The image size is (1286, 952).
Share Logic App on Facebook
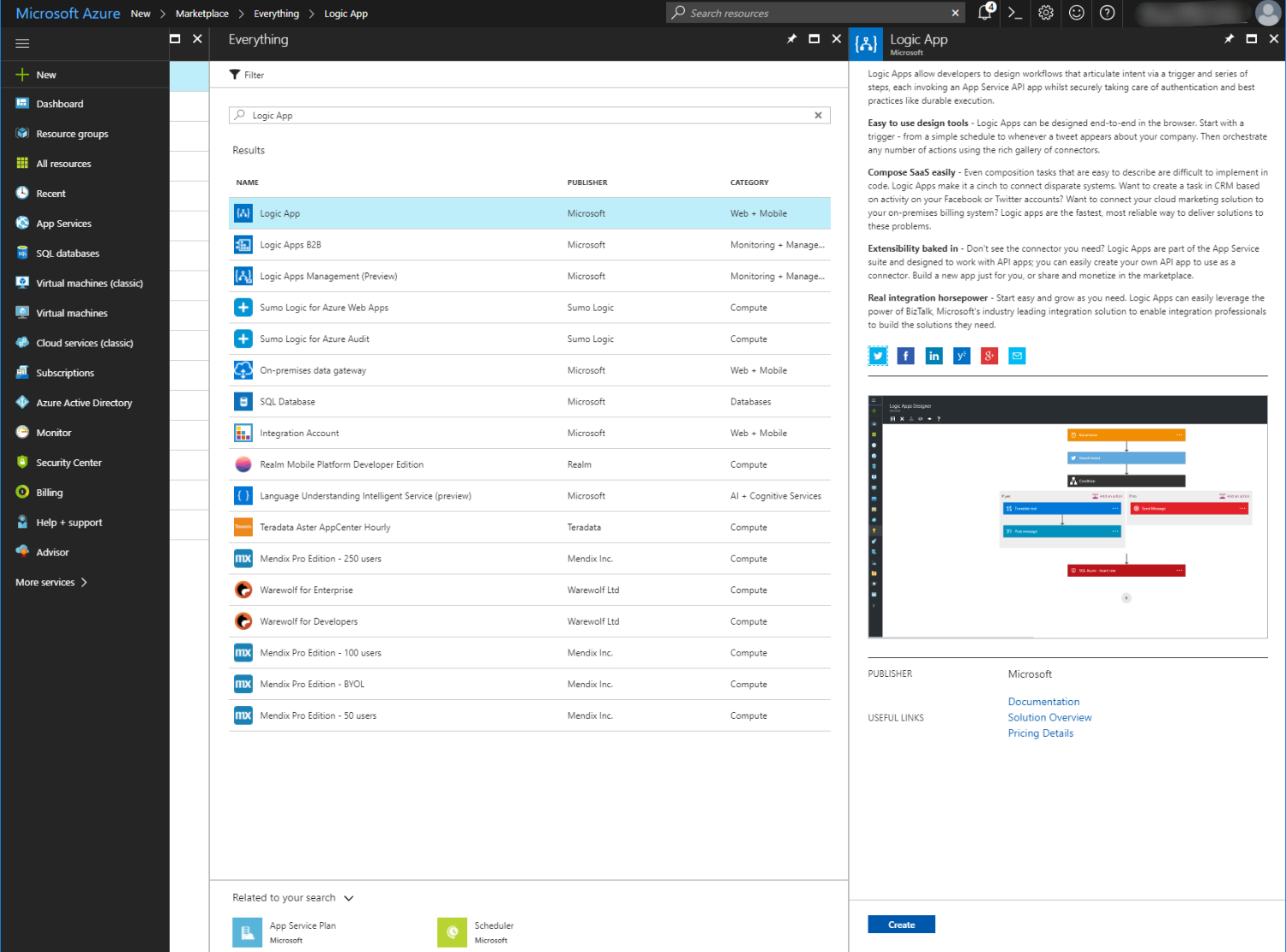pos(905,356)
